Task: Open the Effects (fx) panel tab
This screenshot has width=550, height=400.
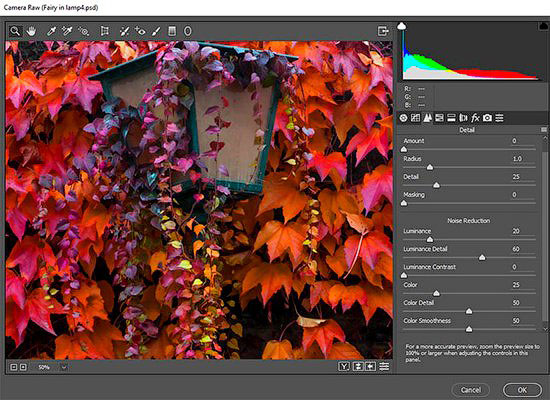Action: (x=475, y=118)
